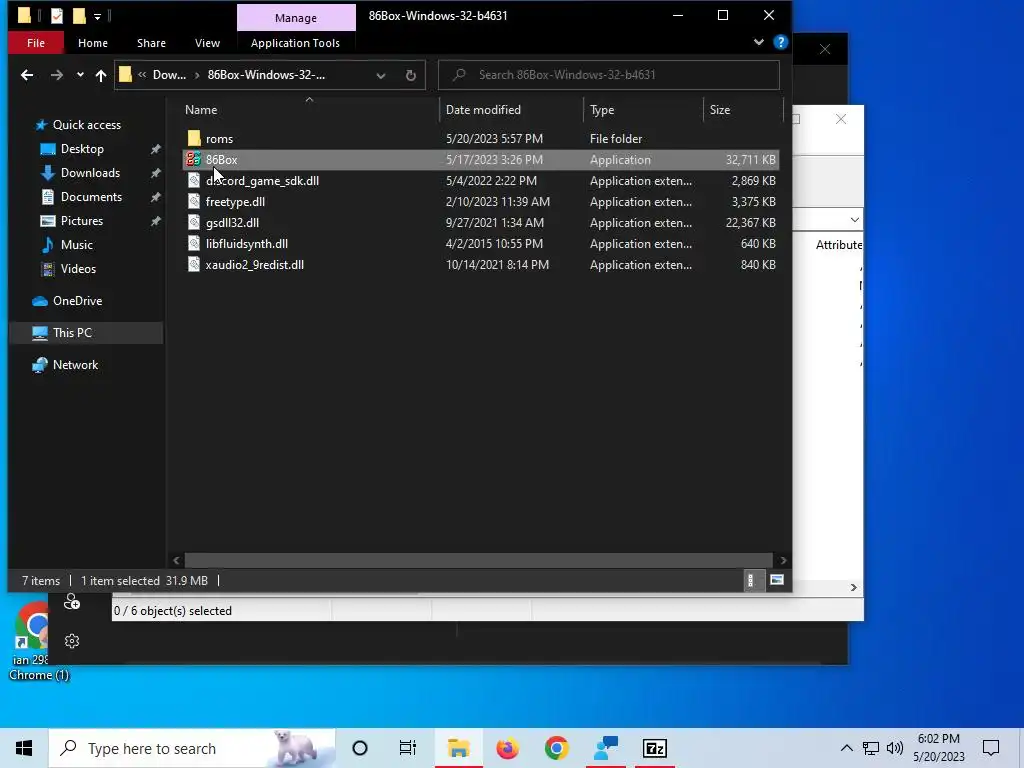Refresh the current folder view
The width and height of the screenshot is (1024, 768).
(x=410, y=75)
